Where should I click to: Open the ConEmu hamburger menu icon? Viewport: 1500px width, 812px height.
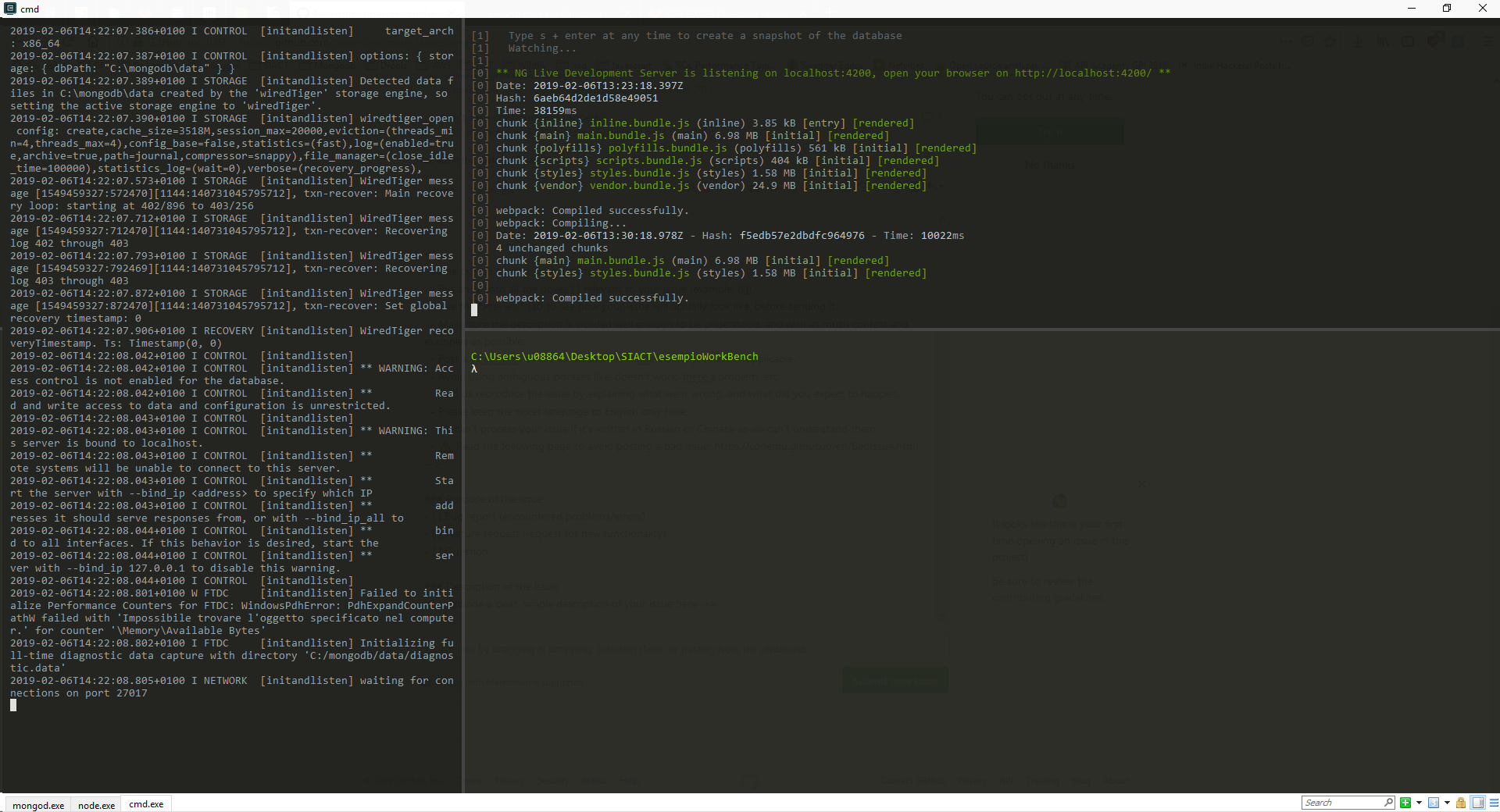1493,803
